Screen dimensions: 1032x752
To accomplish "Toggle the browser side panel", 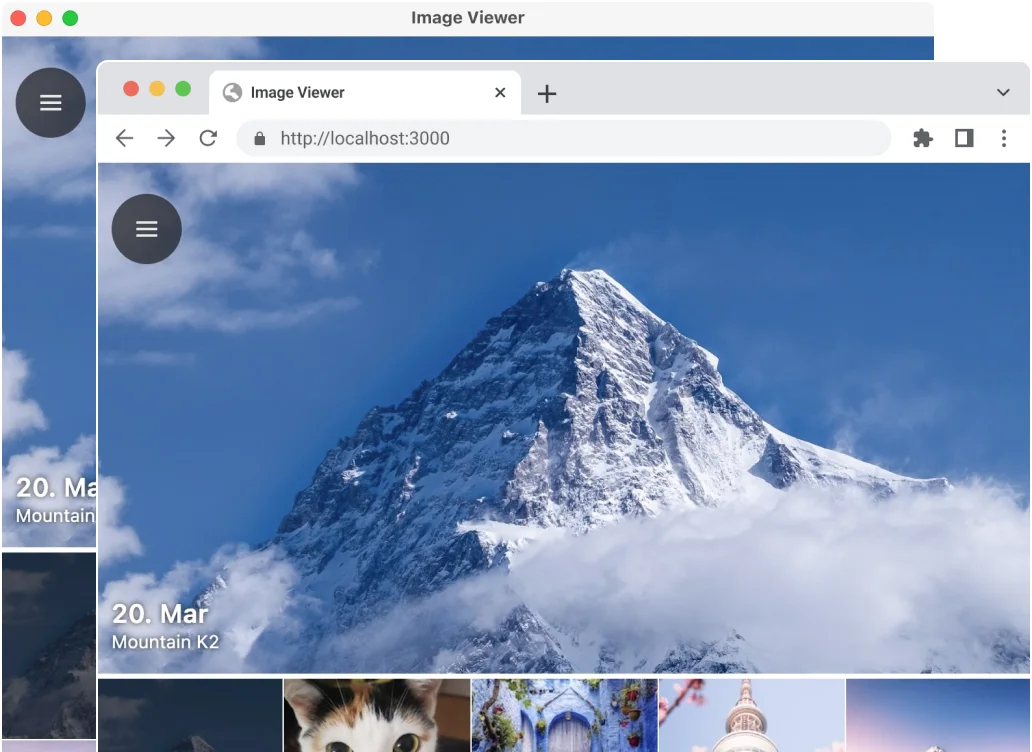I will 964,139.
